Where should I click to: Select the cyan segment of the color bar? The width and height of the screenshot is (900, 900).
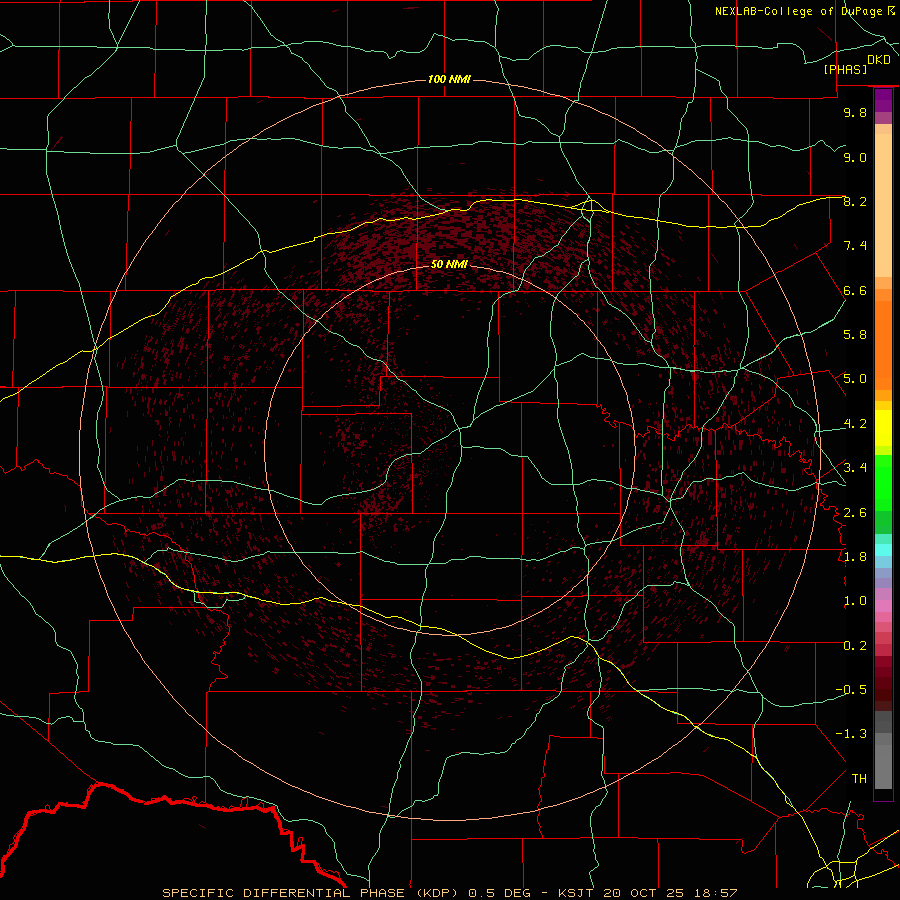coord(883,550)
